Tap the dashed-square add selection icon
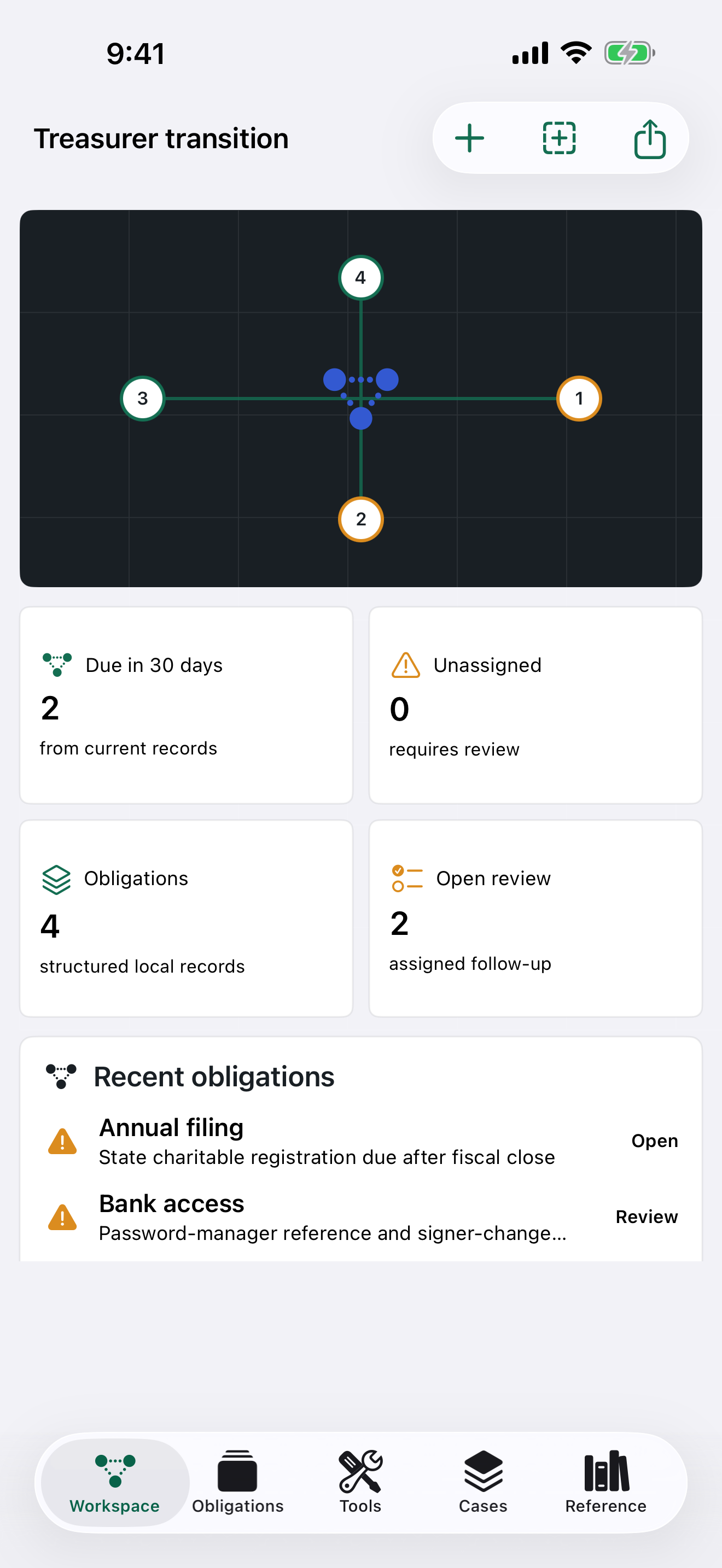The width and height of the screenshot is (722, 1568). click(559, 138)
